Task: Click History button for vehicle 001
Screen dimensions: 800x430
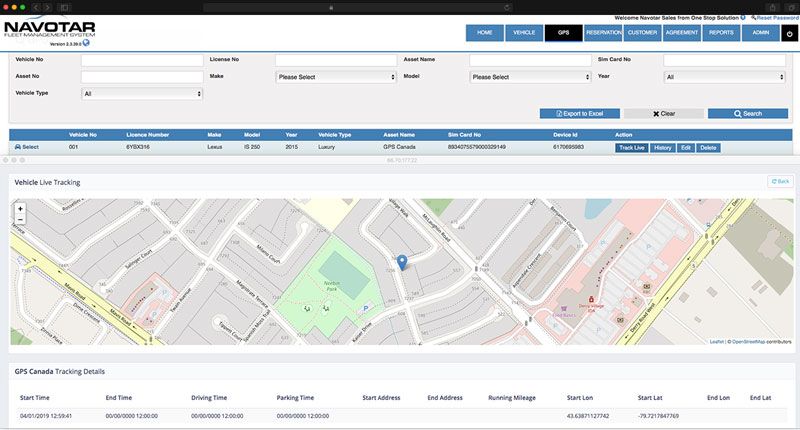Action: (x=662, y=148)
